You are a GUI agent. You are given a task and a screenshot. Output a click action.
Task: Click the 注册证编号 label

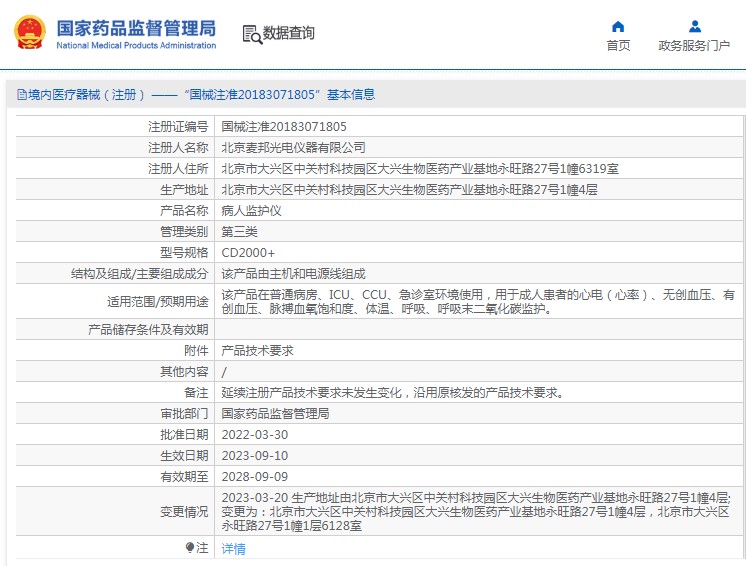(178, 127)
